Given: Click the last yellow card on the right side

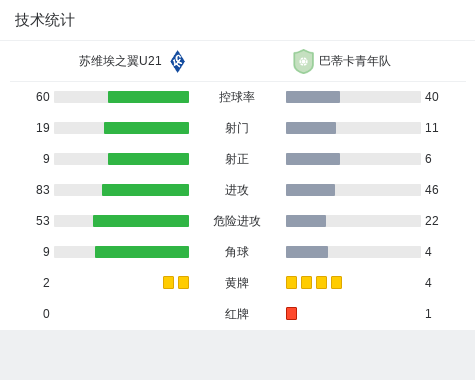Looking at the screenshot, I should [x=336, y=282].
